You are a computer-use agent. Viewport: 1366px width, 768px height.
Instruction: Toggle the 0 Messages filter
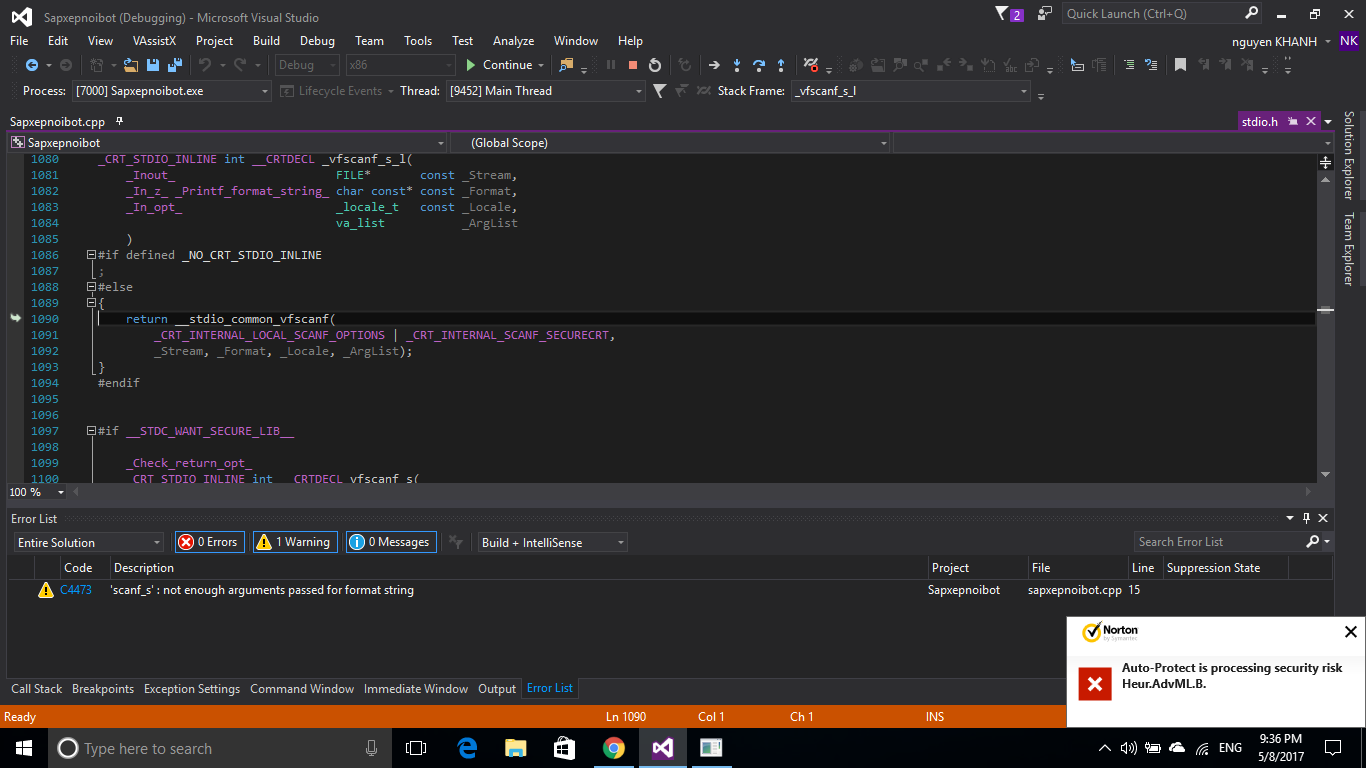pos(390,541)
